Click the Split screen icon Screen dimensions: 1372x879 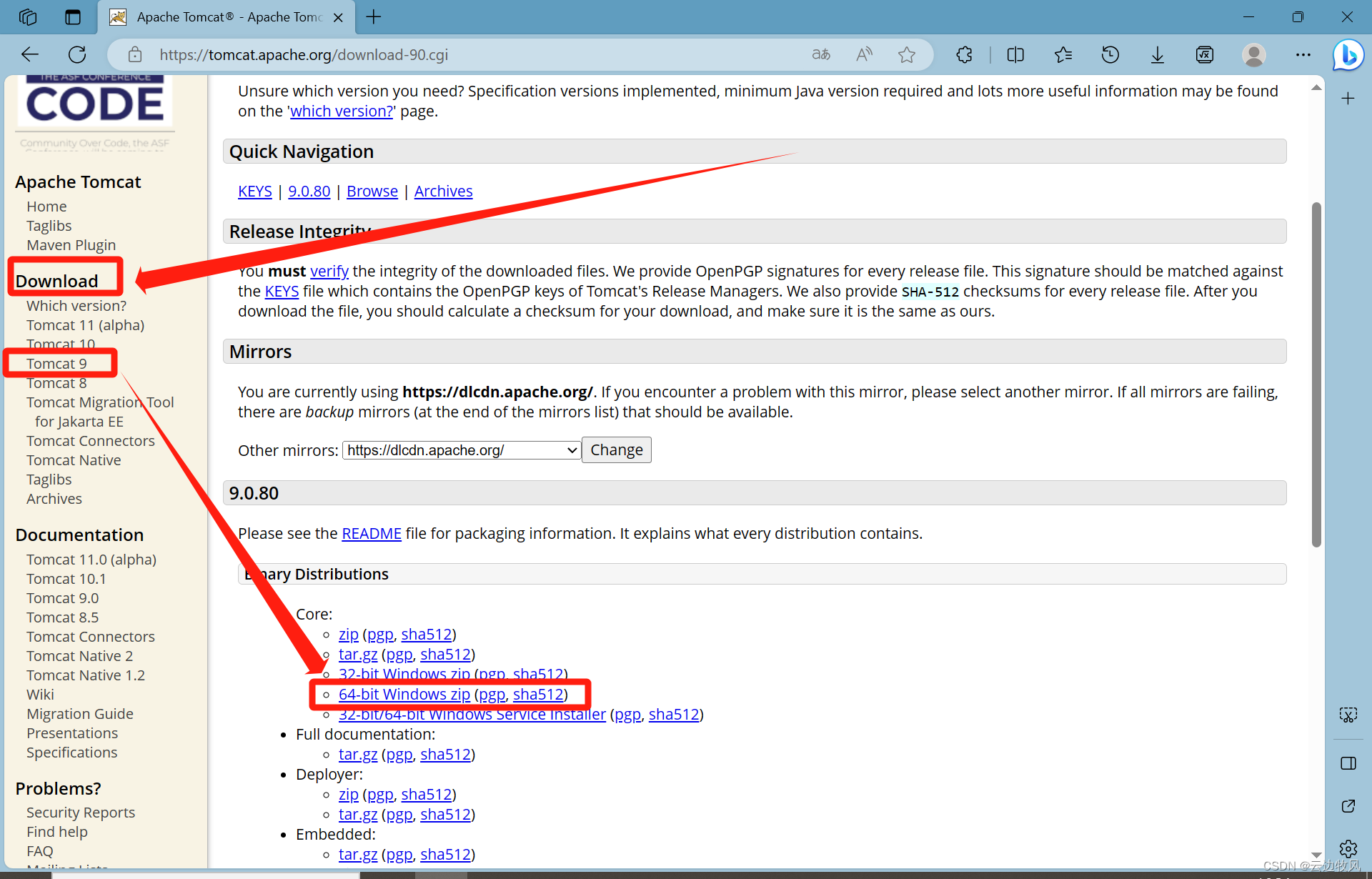[x=1015, y=54]
